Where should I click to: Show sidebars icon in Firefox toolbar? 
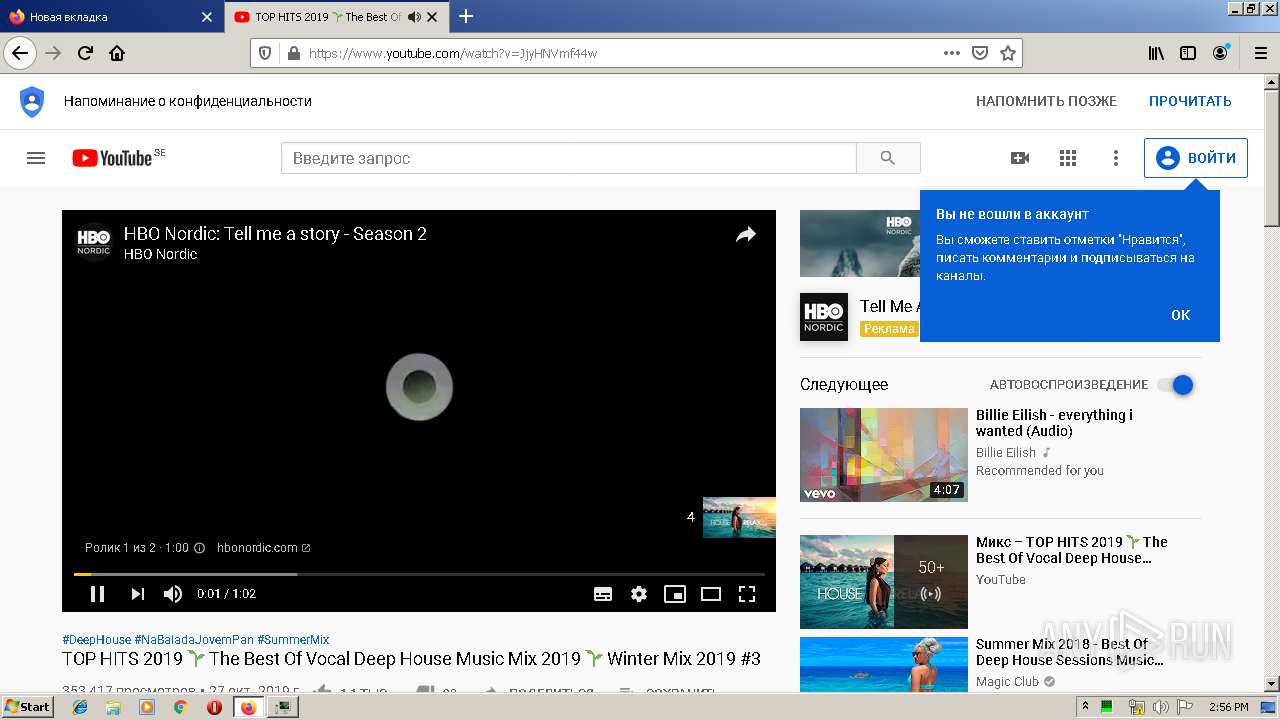(1188, 53)
